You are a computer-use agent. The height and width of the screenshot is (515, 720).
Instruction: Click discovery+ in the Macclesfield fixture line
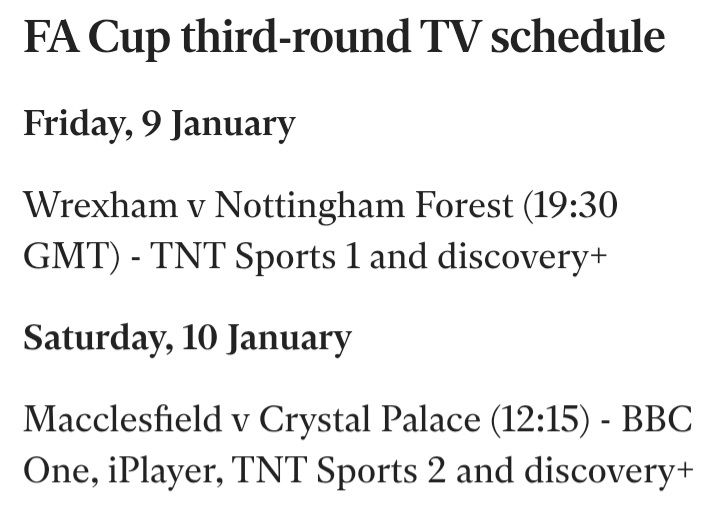(x=608, y=471)
